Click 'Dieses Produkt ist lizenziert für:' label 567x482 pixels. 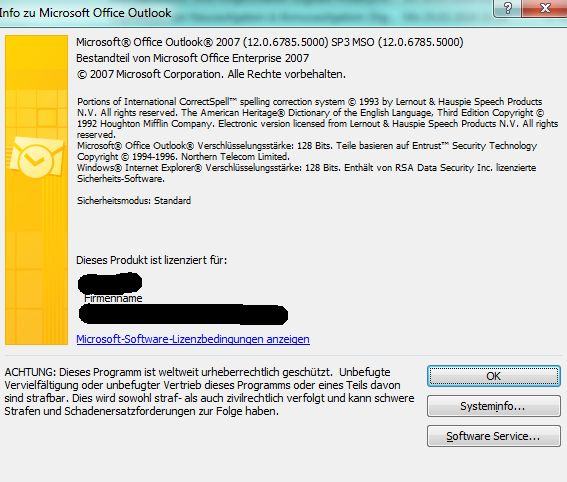[x=152, y=260]
